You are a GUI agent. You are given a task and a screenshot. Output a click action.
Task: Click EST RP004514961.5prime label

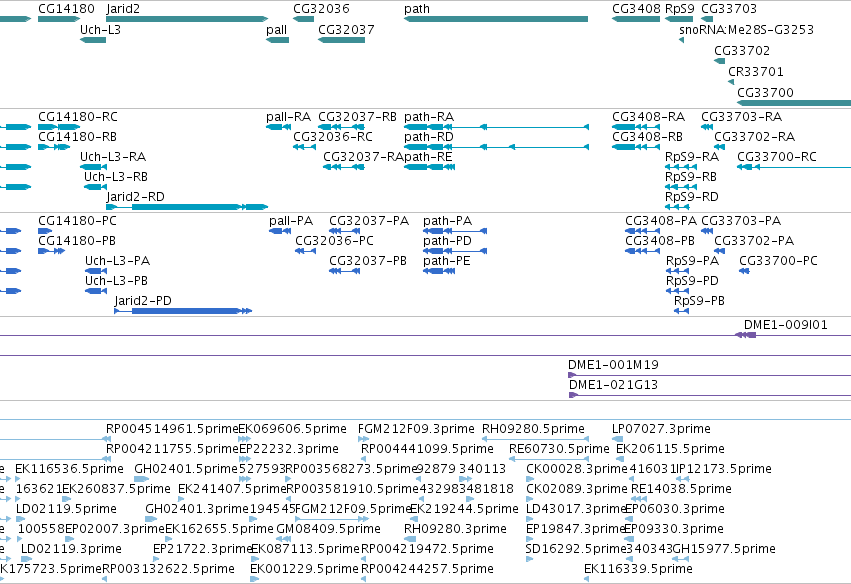(x=172, y=429)
